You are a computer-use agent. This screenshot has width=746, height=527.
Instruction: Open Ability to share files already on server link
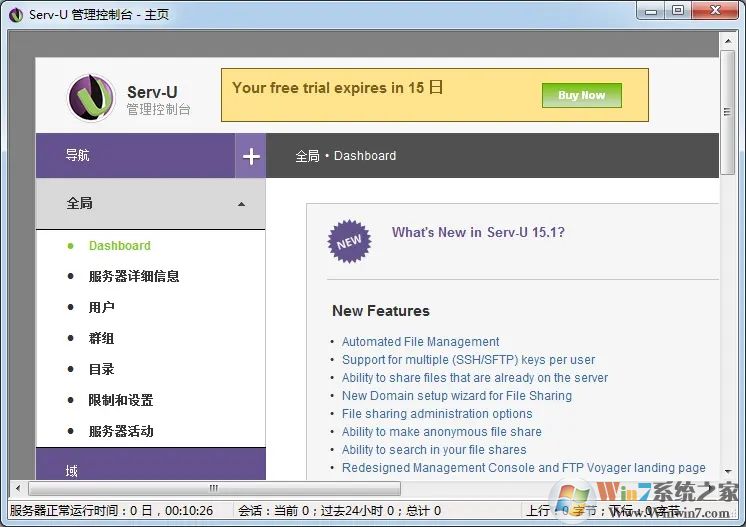pos(475,378)
